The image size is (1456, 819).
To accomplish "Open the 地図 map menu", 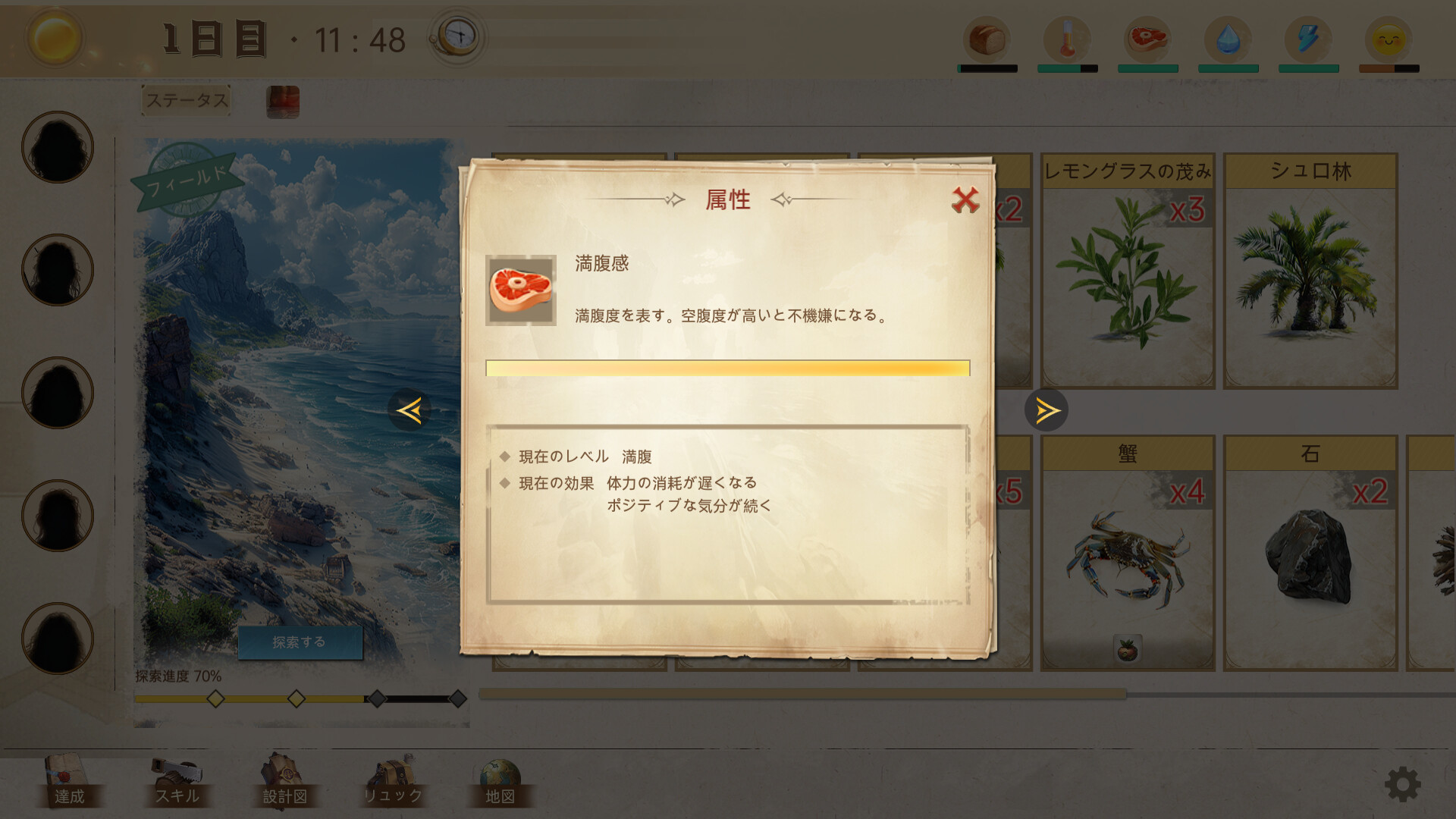I will (500, 781).
